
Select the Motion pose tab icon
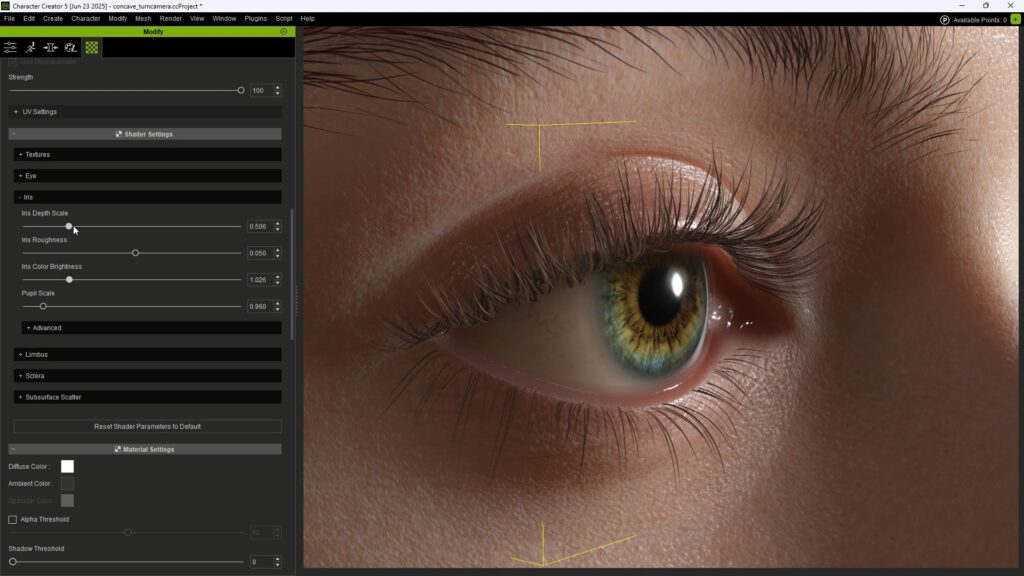coord(30,47)
